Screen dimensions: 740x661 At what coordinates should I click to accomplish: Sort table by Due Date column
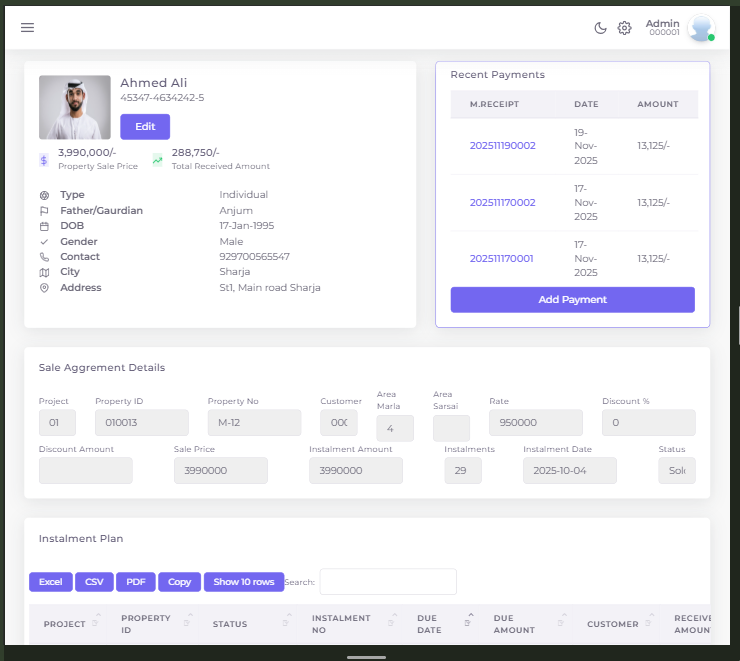click(428, 624)
